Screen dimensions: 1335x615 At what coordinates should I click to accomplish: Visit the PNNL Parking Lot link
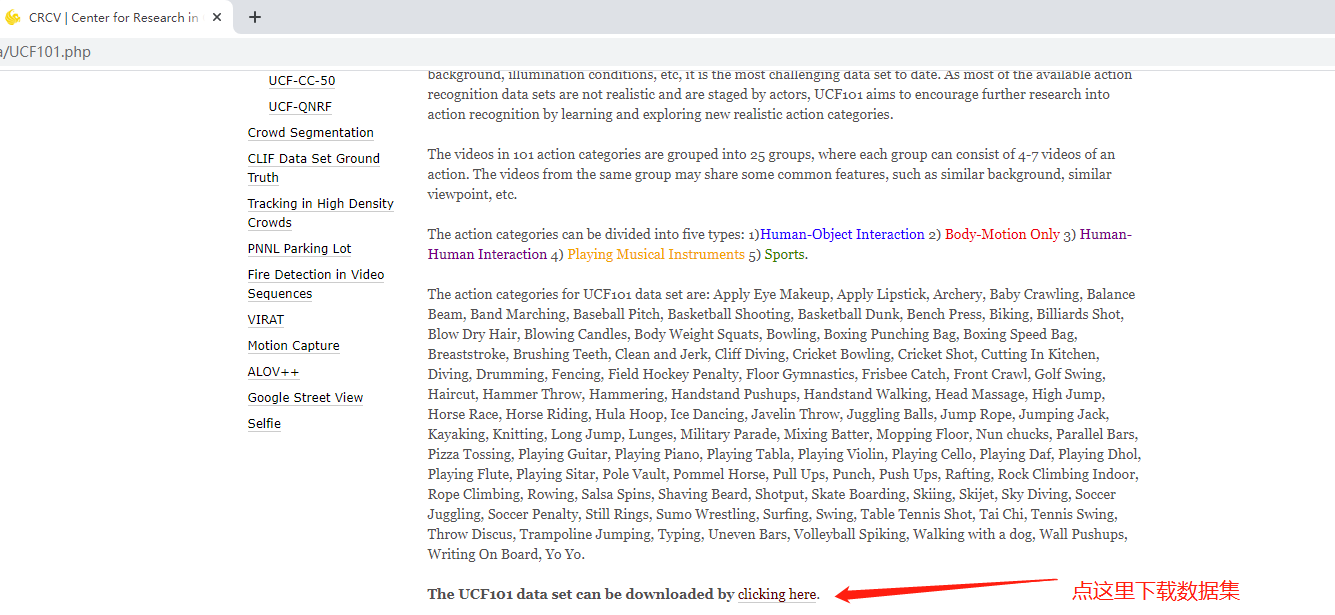pyautogui.click(x=300, y=249)
